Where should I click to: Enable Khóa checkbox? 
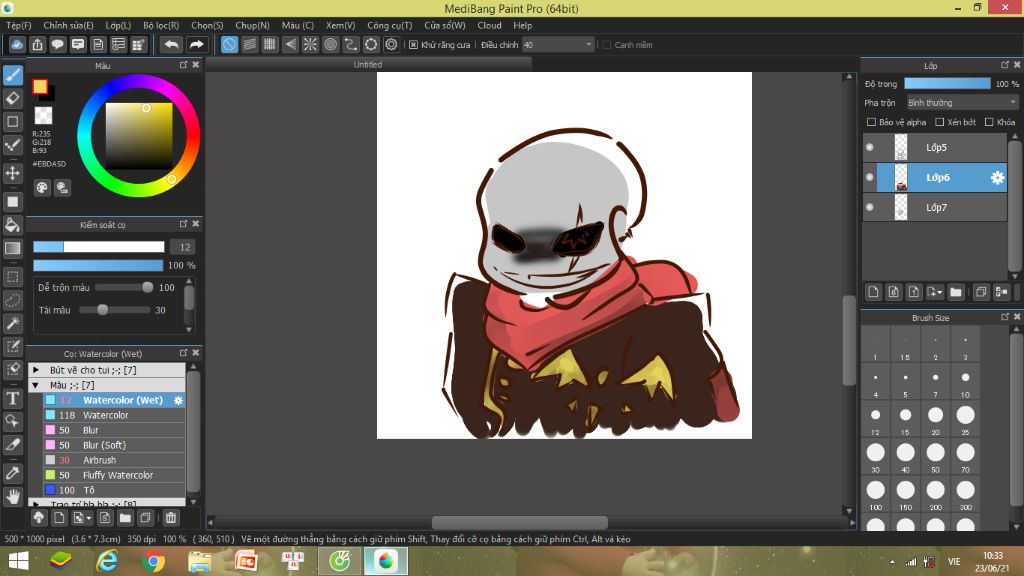click(x=989, y=122)
